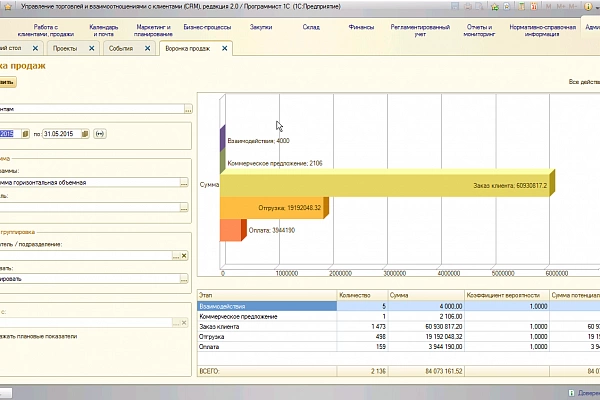Click the status bar icon at bottom right

(571, 393)
